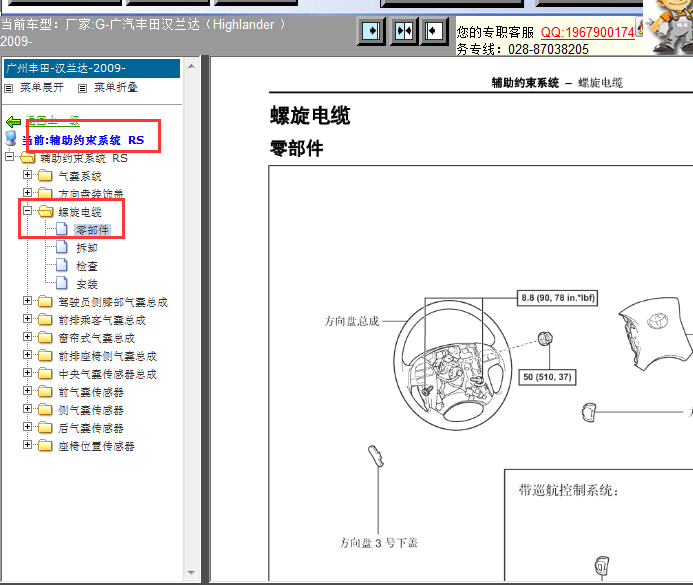
Task: Click the 方向盘 3 号下盖 label
Action: [x=378, y=543]
